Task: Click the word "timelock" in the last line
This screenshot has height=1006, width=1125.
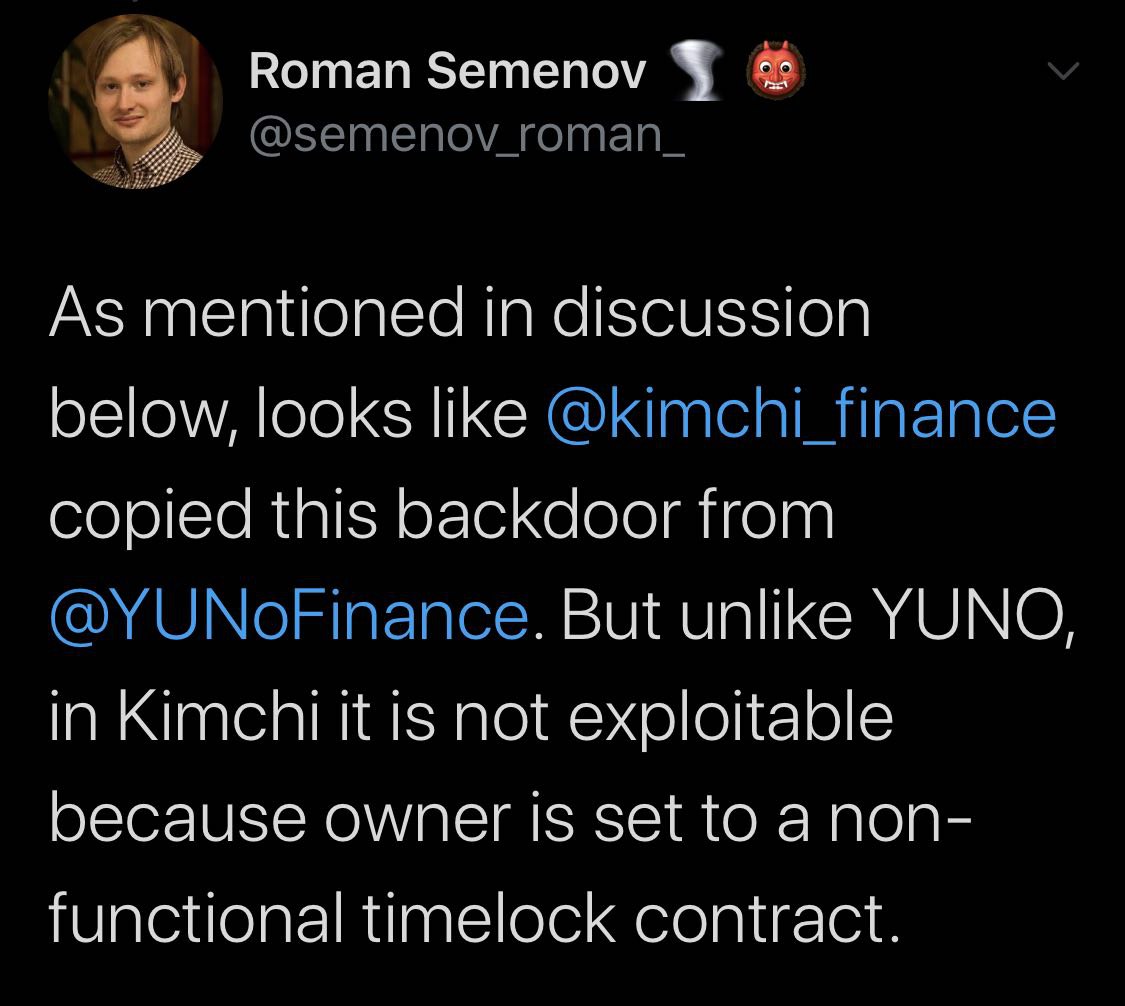Action: 489,918
